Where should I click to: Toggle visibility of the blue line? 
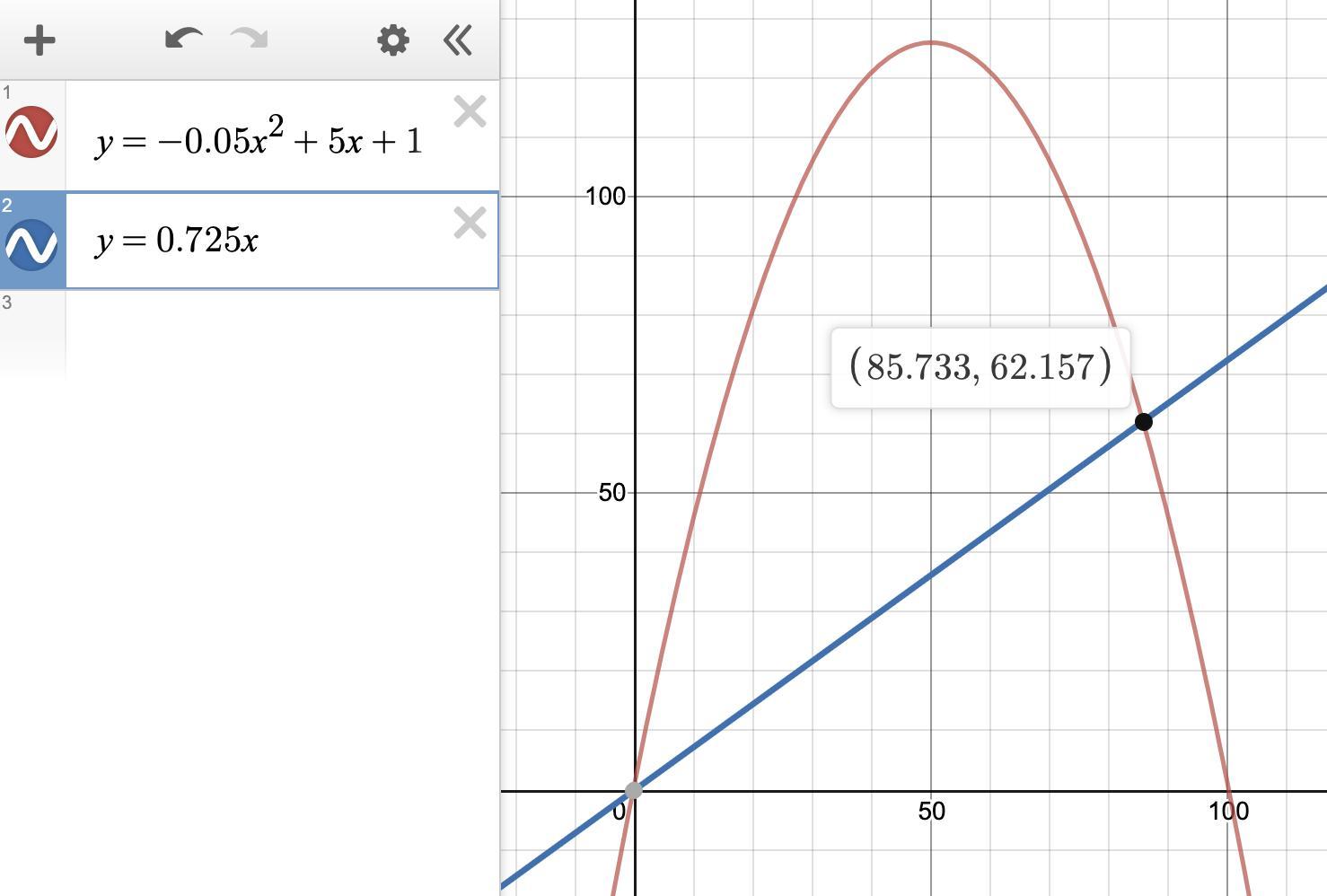pos(31,244)
